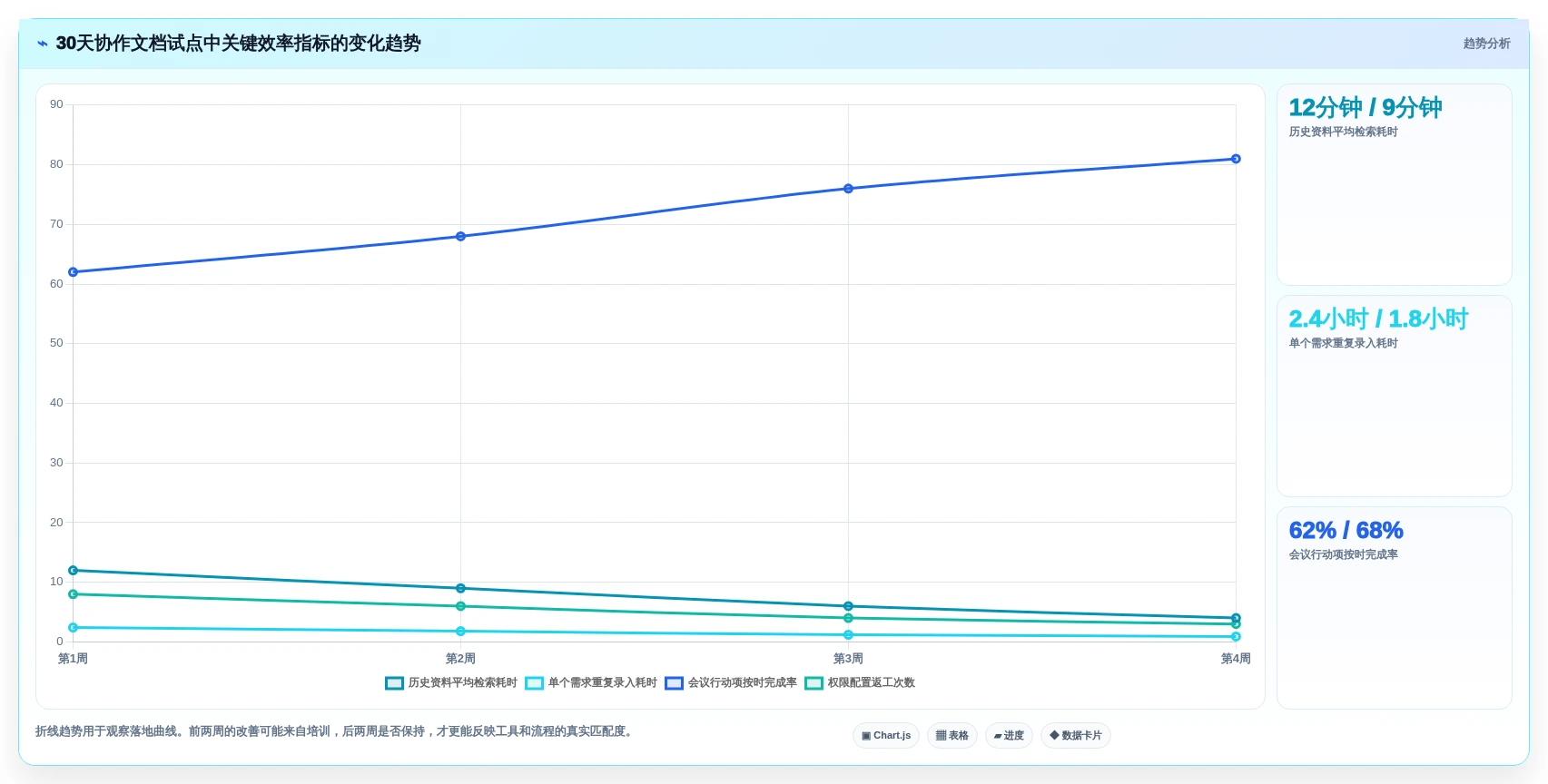Click the 单个需求重复录入耗时 legend color box
Viewport: 1548px width, 784px height.
534,683
